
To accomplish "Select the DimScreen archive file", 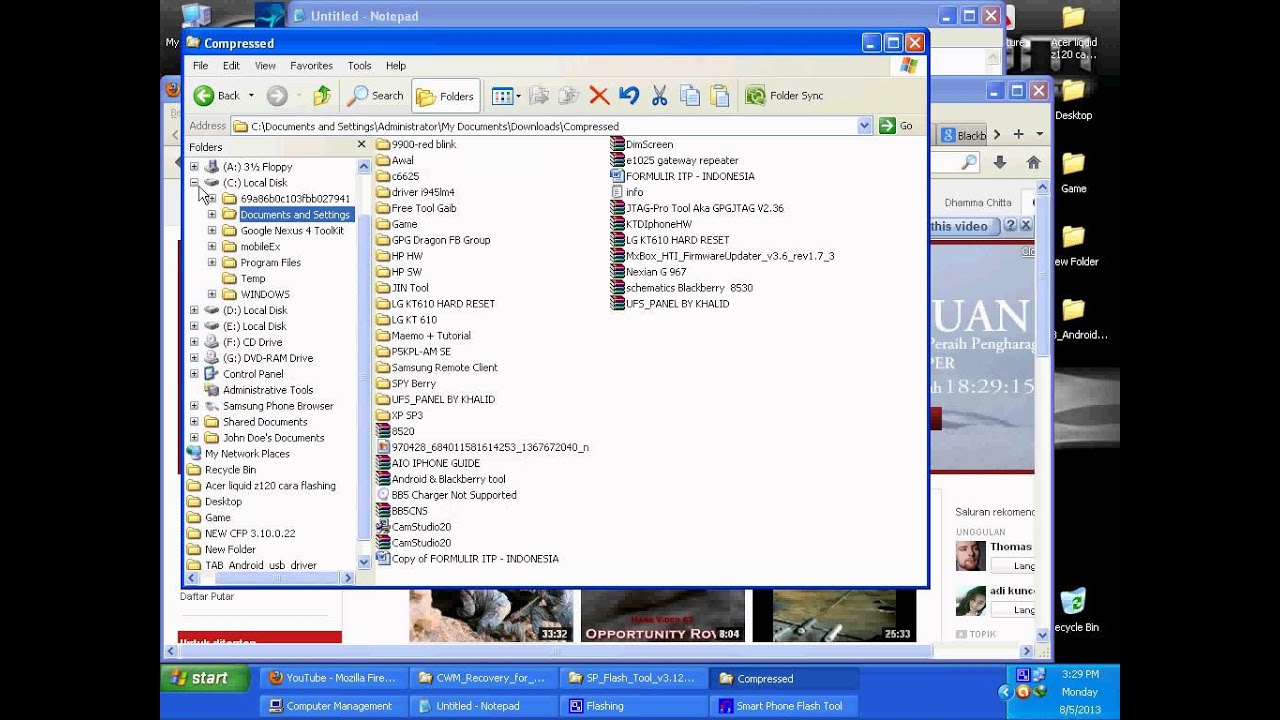I will tap(642, 145).
